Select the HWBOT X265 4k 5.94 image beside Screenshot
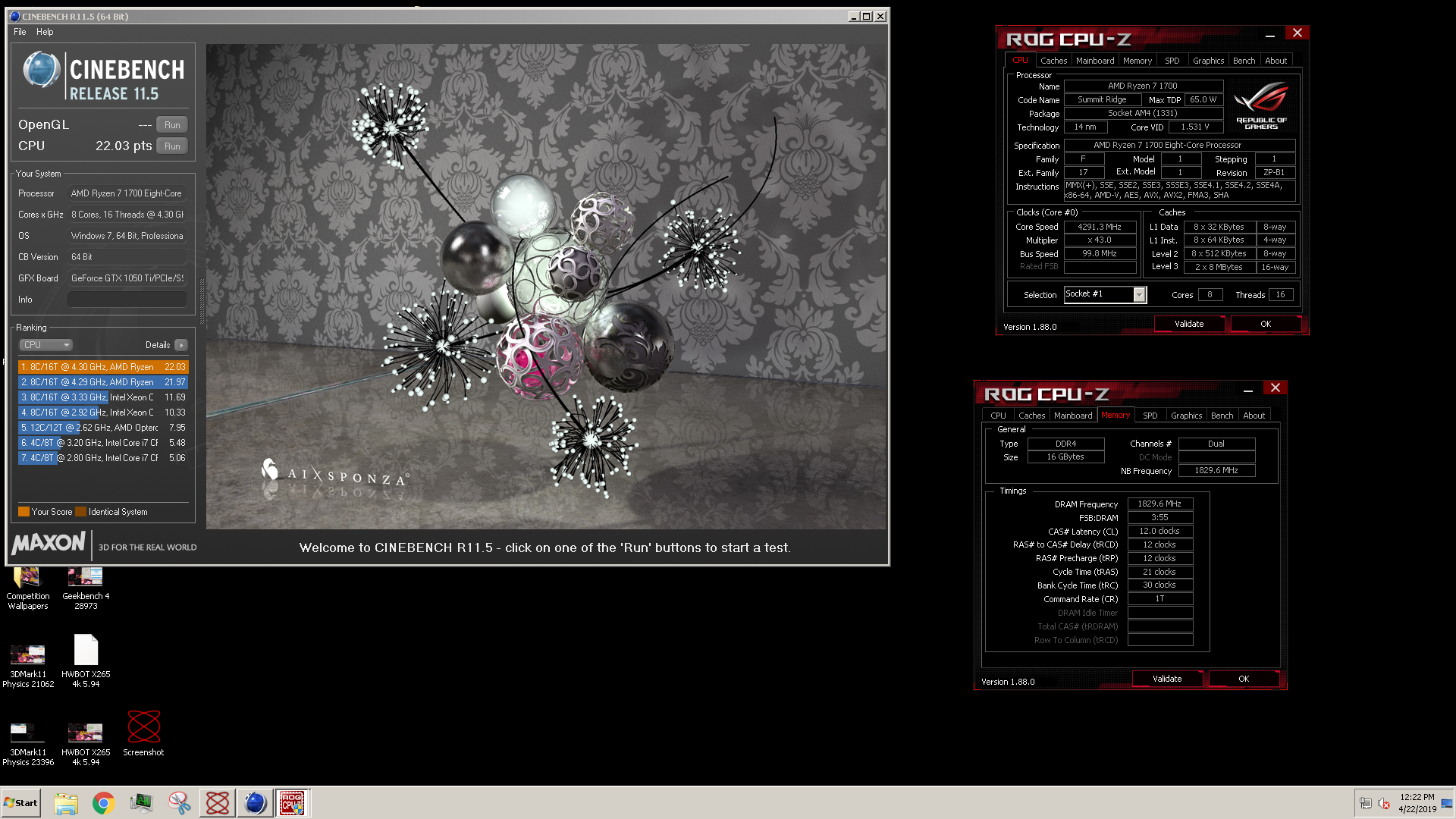 click(86, 744)
